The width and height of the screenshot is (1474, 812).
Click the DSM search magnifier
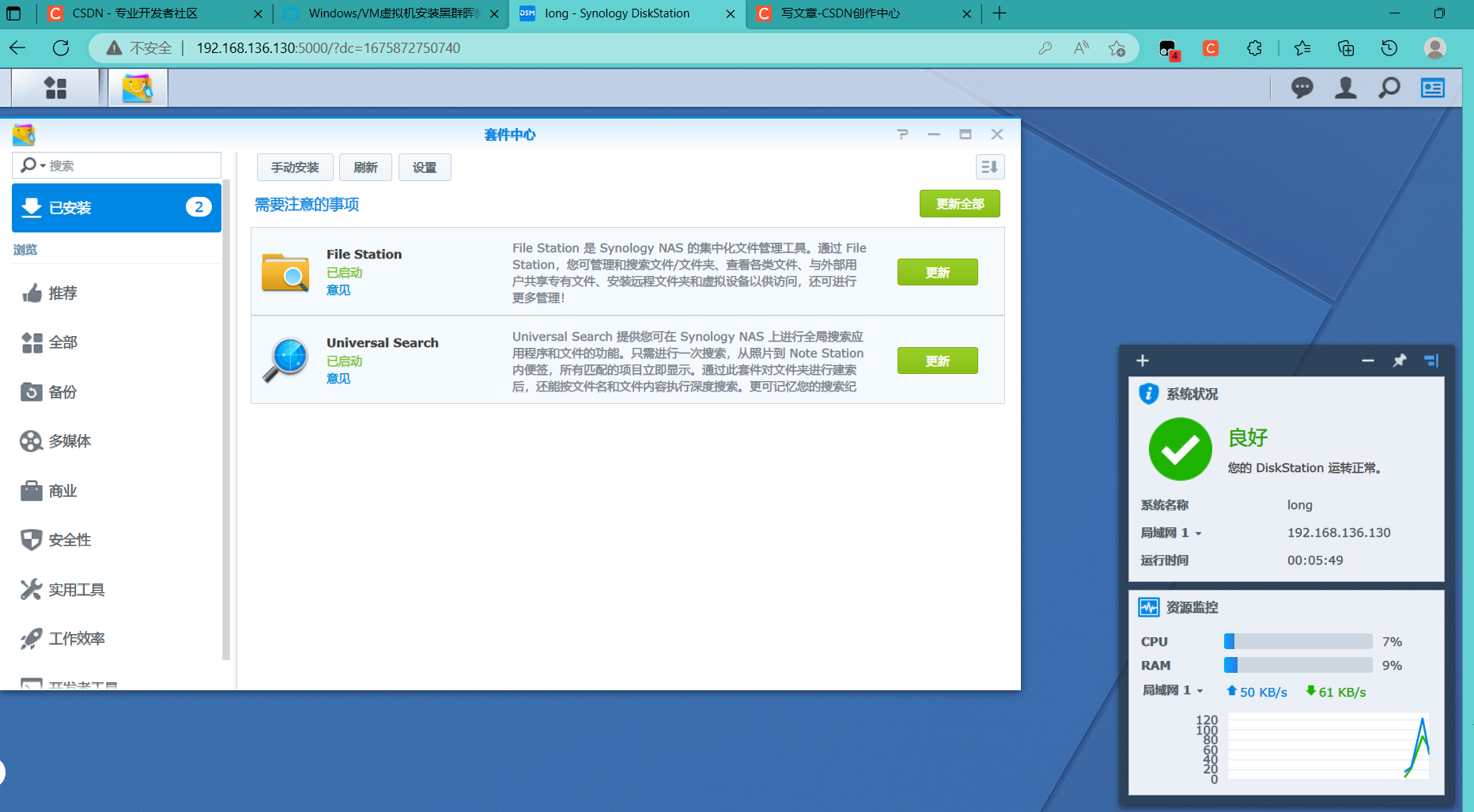click(1389, 88)
